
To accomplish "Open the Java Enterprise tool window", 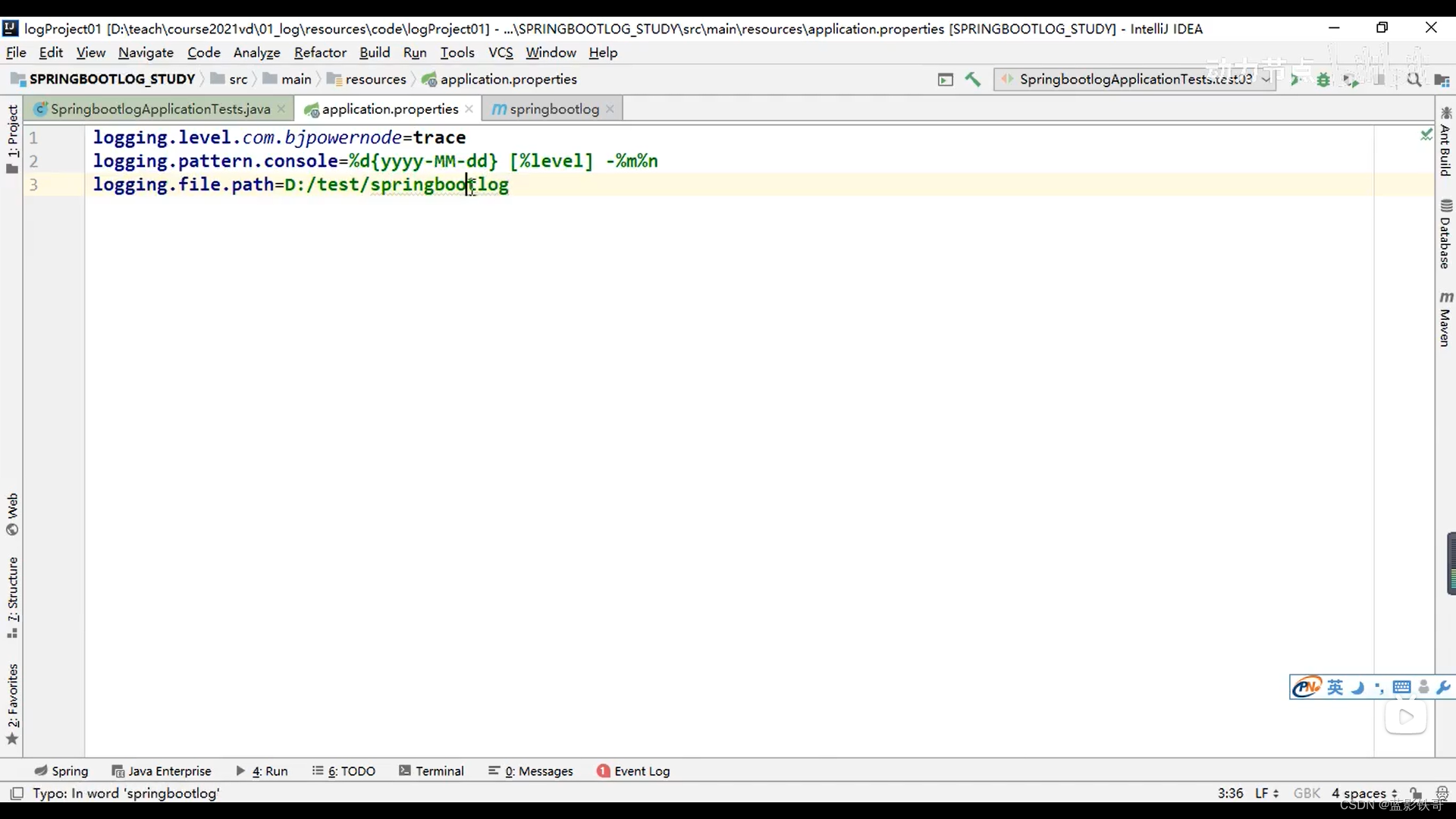I will (x=162, y=770).
